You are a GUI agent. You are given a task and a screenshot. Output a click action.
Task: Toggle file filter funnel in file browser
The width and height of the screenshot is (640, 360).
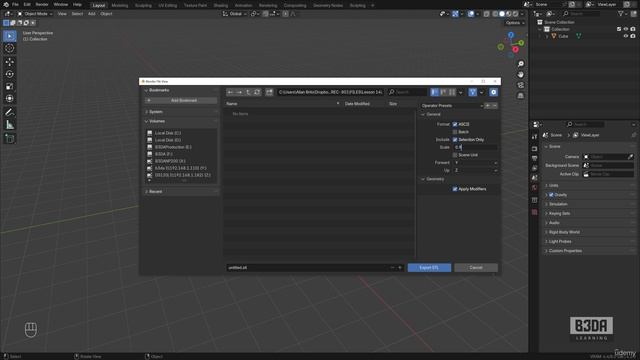pos(472,92)
